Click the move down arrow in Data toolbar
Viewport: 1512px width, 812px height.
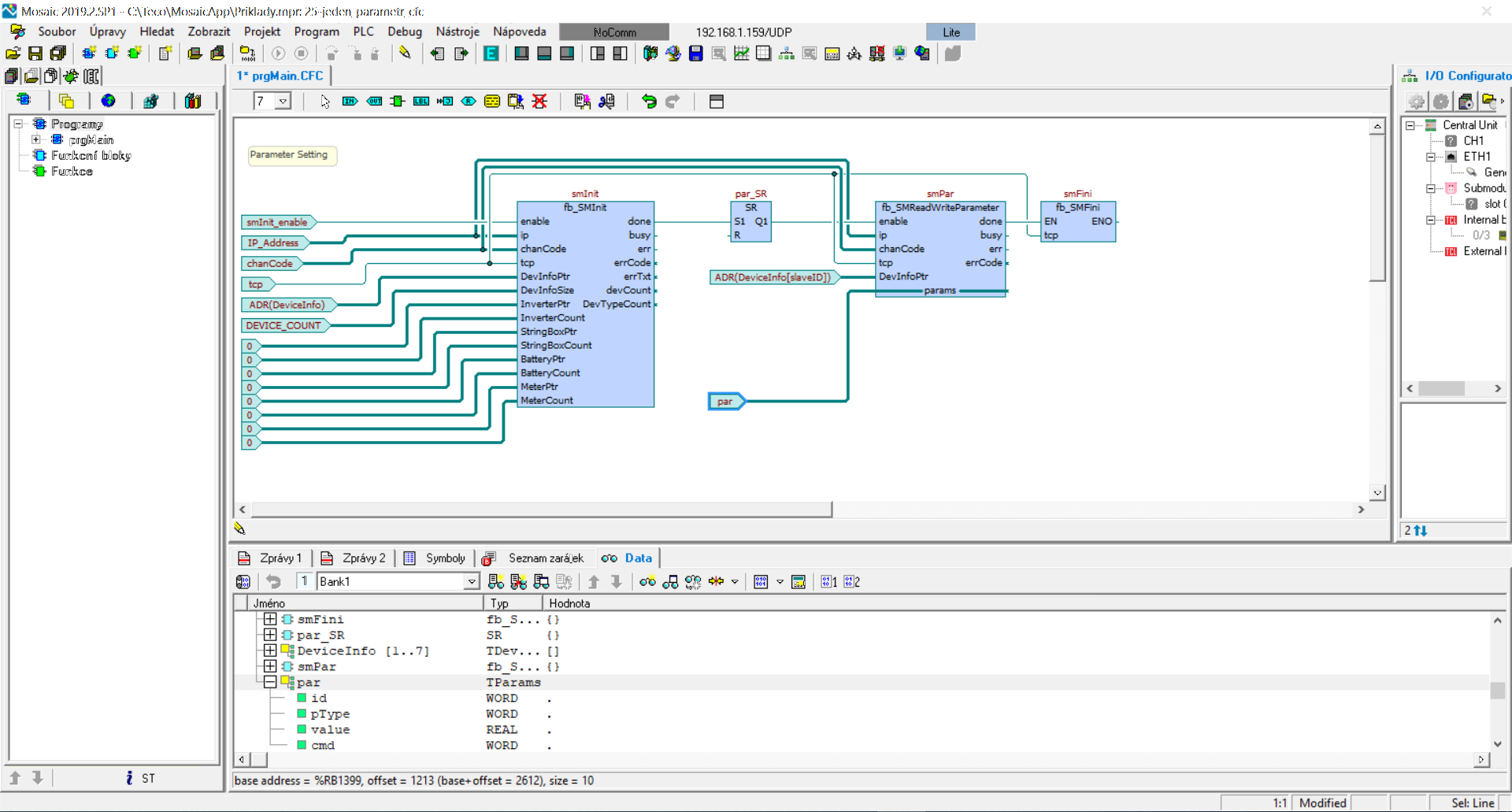pos(617,582)
